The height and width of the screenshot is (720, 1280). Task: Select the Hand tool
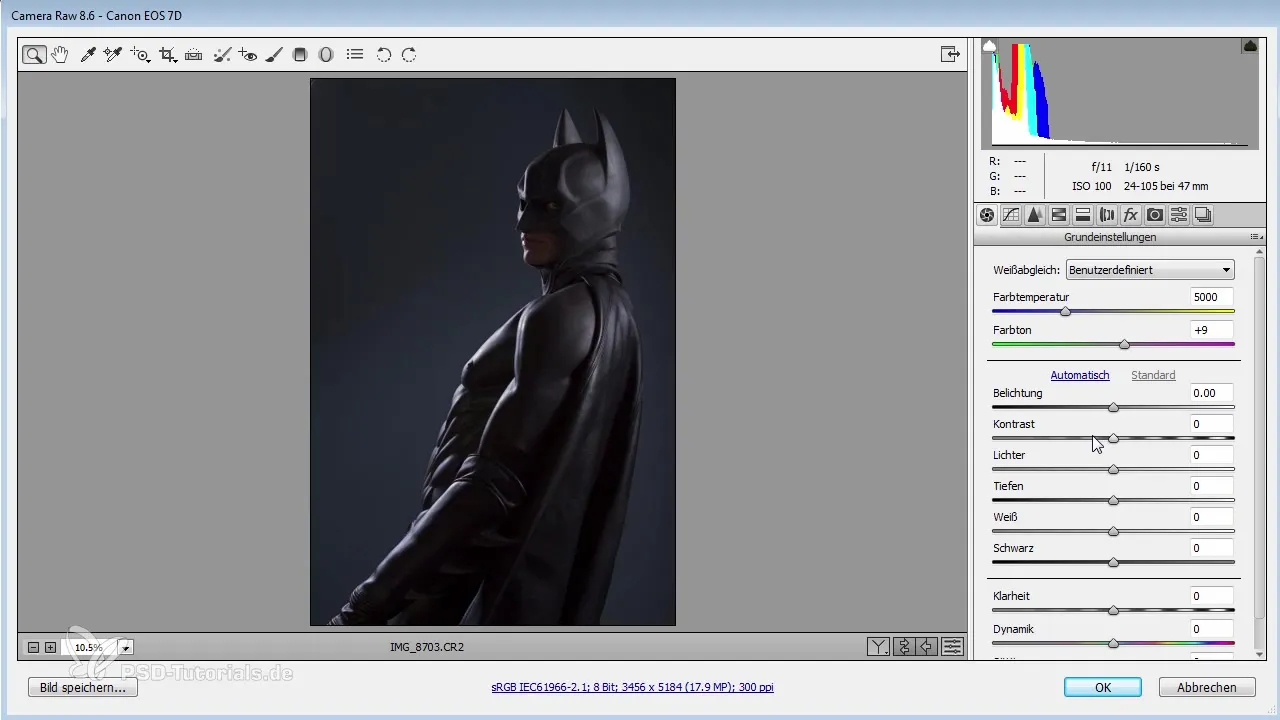coord(60,55)
